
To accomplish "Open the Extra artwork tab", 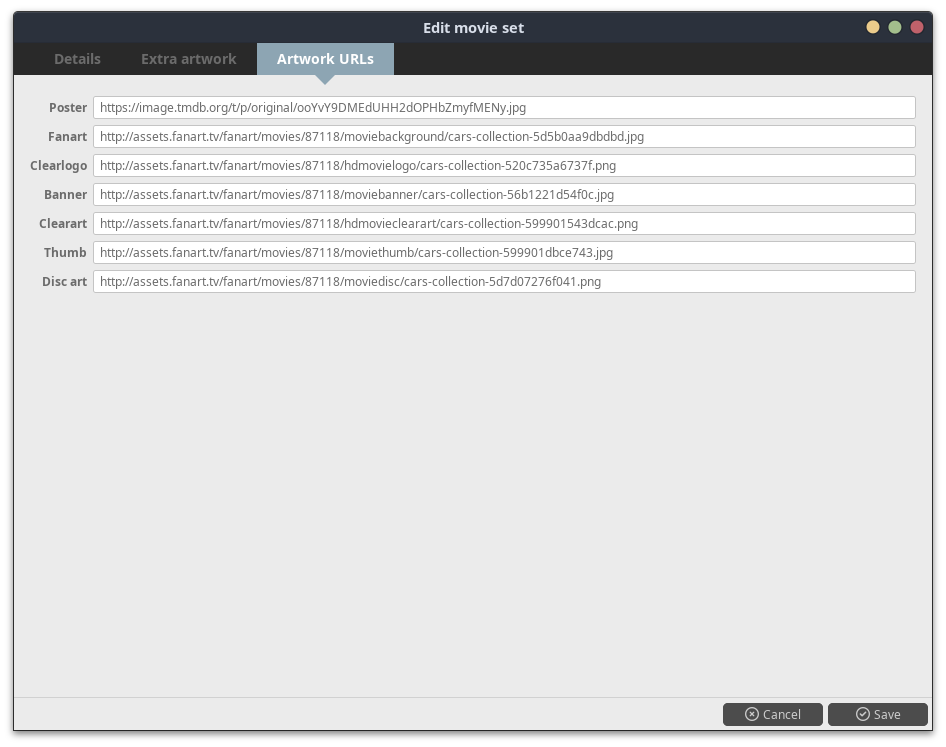I will [x=188, y=59].
